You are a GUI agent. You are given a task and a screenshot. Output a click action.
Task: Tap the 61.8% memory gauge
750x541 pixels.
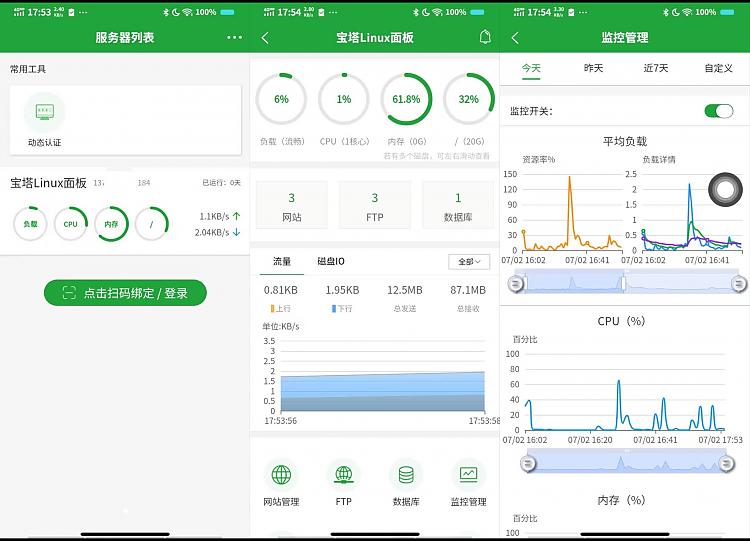[406, 99]
